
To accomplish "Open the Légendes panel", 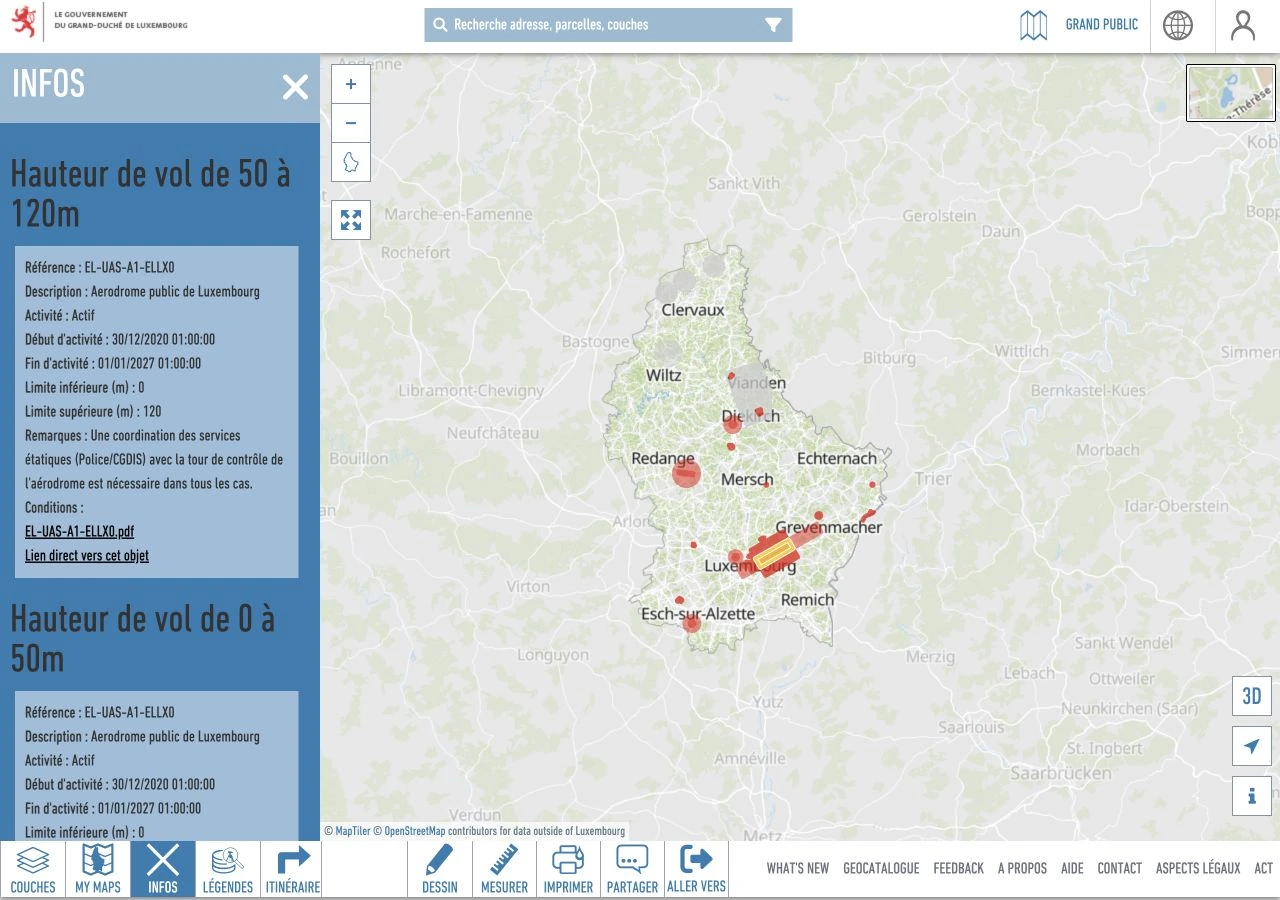I will click(228, 869).
